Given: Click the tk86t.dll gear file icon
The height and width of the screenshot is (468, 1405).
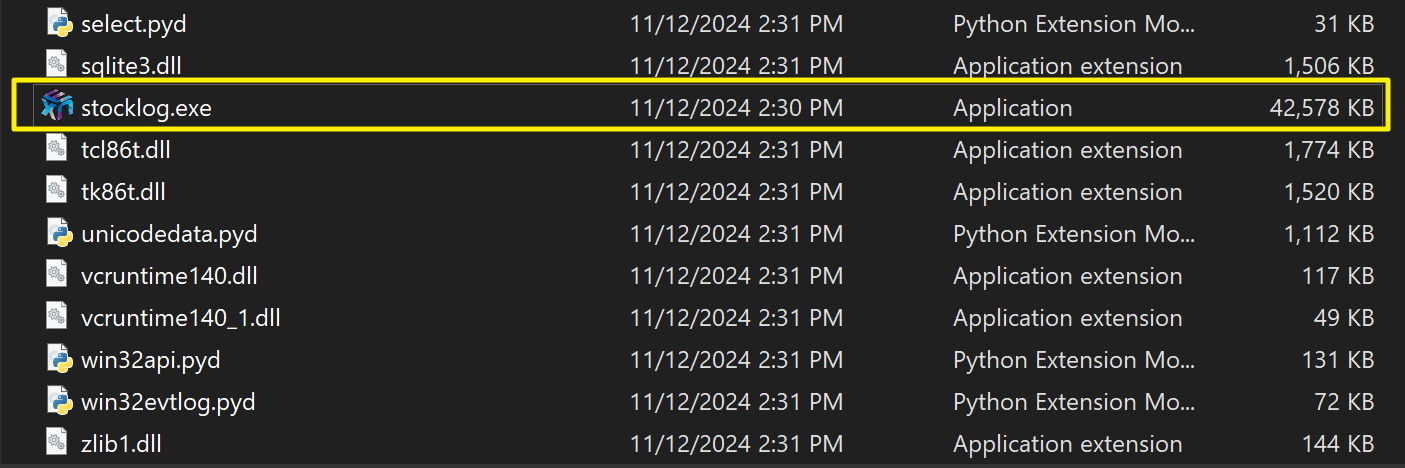Looking at the screenshot, I should pos(59,192).
